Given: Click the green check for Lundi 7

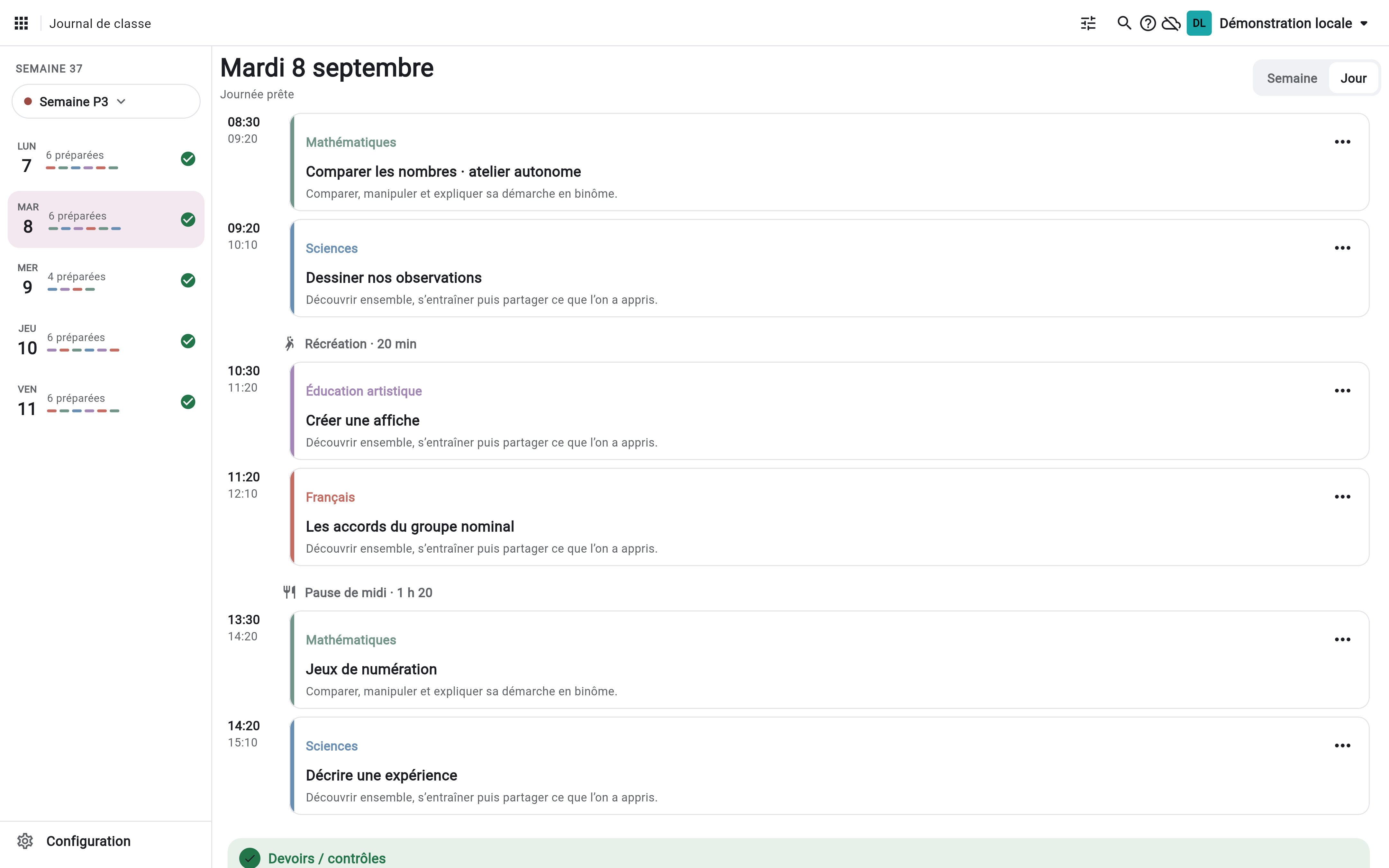Looking at the screenshot, I should [x=188, y=159].
